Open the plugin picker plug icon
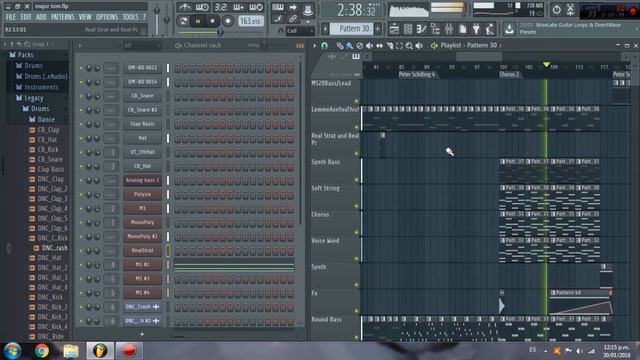This screenshot has width=640, height=360. click(476, 29)
